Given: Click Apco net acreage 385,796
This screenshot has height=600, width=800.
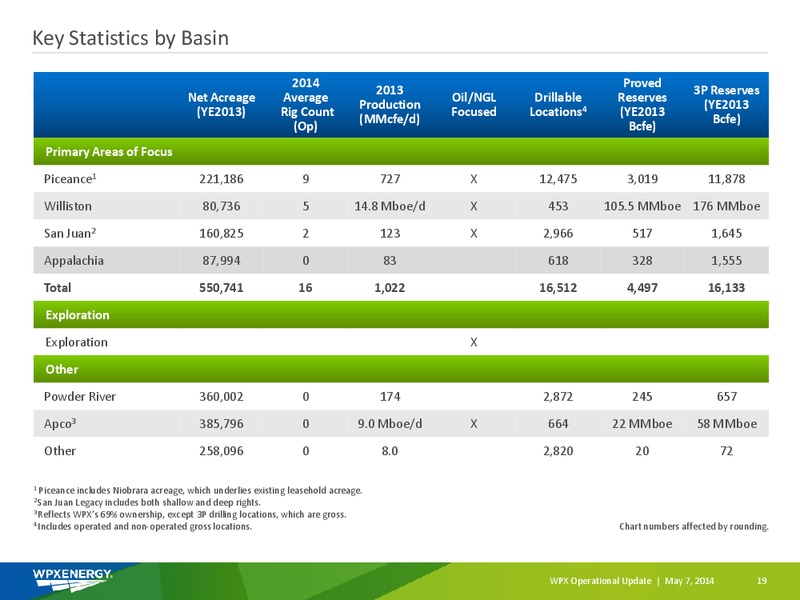Looking at the screenshot, I should pyautogui.click(x=221, y=424).
